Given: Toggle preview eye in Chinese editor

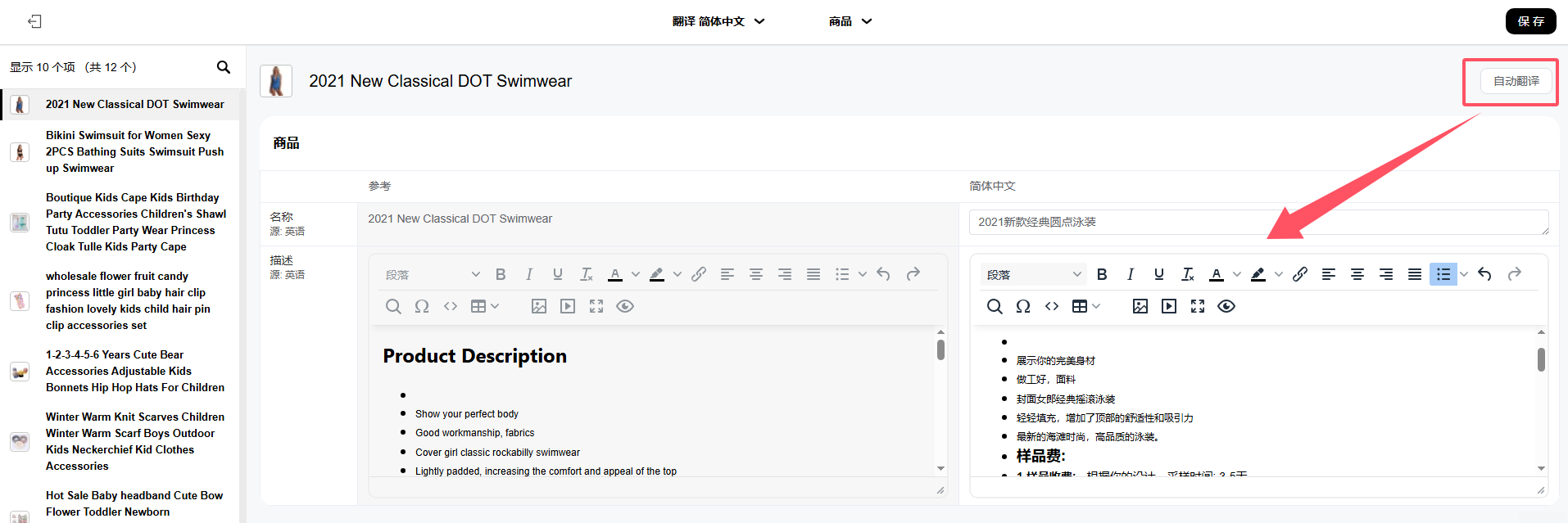Looking at the screenshot, I should (x=1226, y=306).
